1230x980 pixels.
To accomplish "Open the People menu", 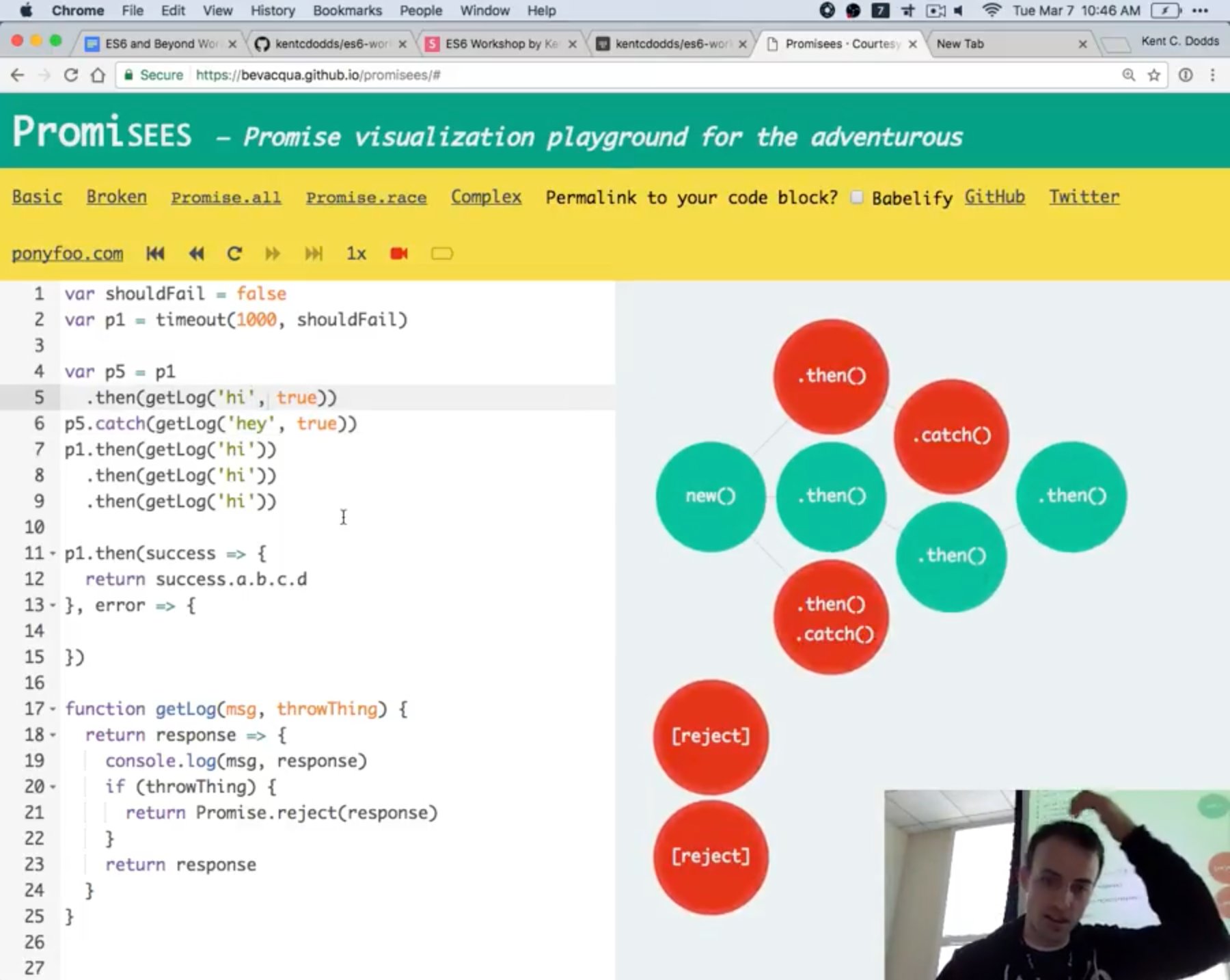I will click(421, 10).
